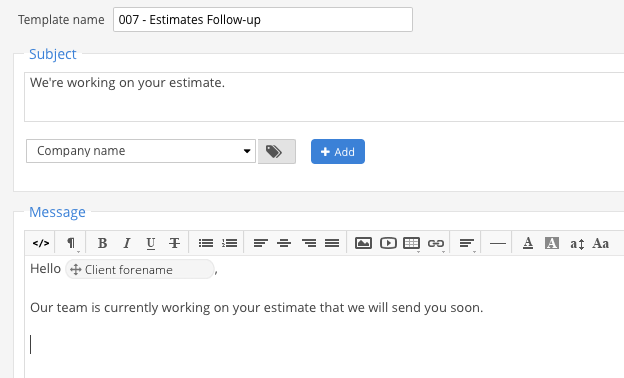Click the Template name input field
The image size is (624, 378).
point(263,19)
